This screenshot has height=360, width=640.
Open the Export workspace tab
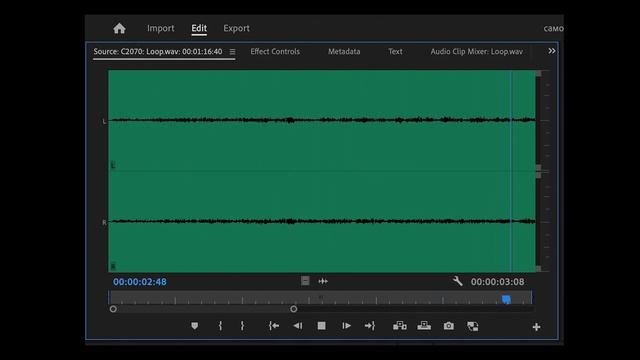(x=236, y=28)
